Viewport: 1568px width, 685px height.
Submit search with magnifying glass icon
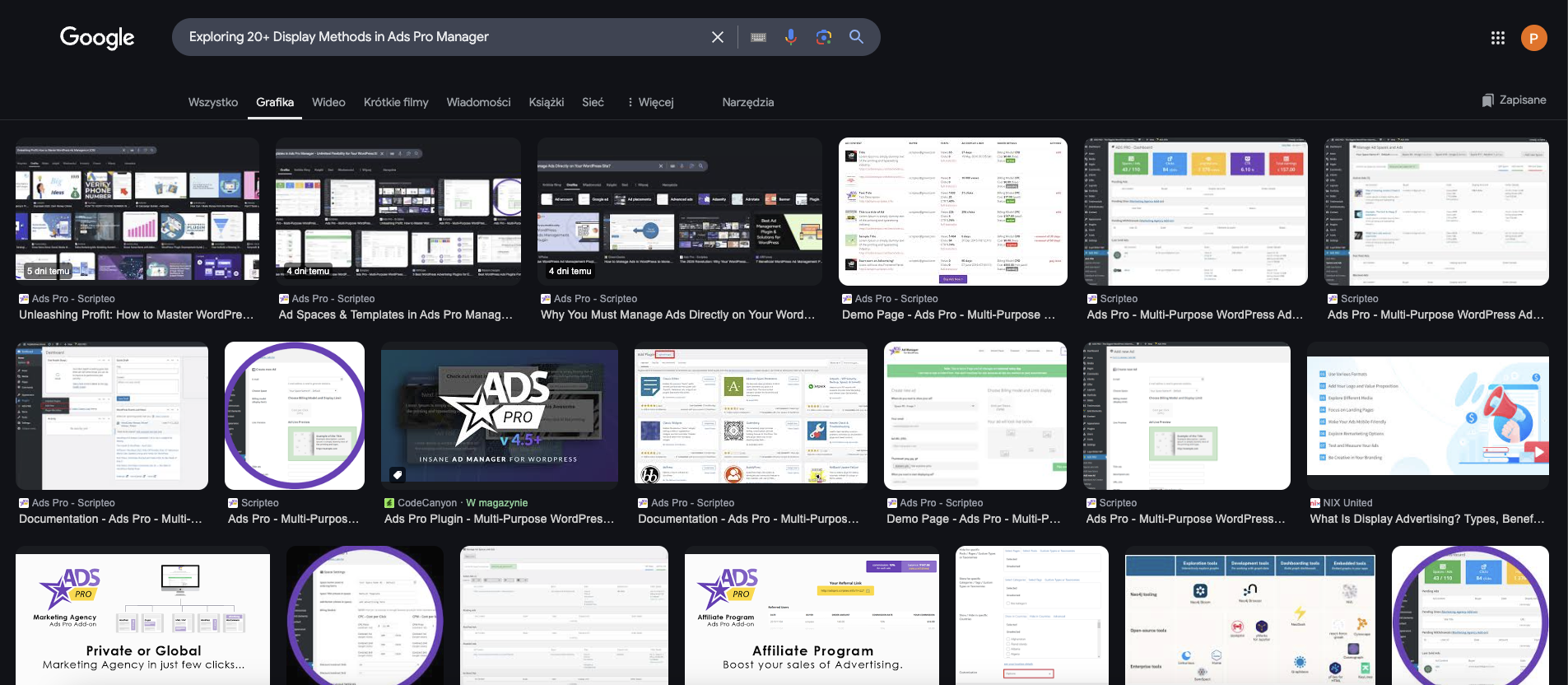(856, 37)
